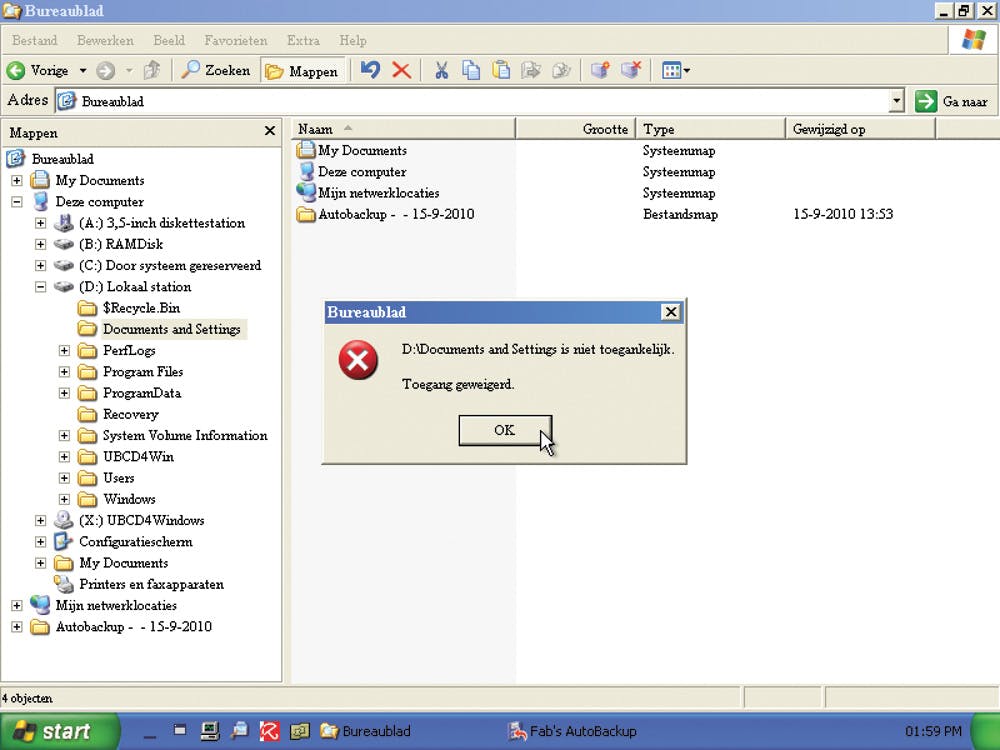This screenshot has height=750, width=1000.
Task: Expand the Program Files folder node
Action: 64,371
